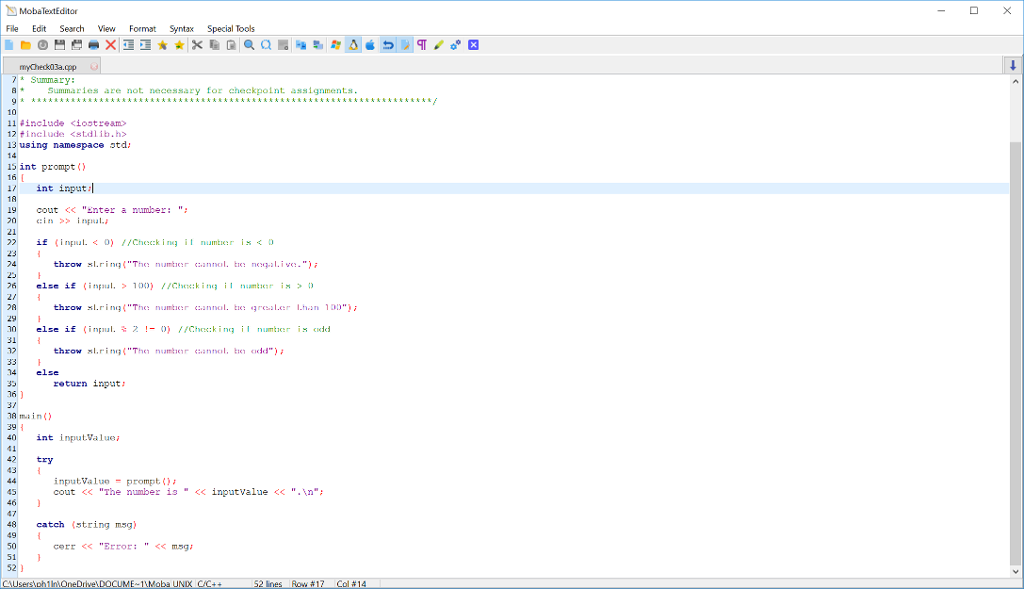Open editor settings with the gear icon
This screenshot has width=1024, height=589.
click(455, 44)
